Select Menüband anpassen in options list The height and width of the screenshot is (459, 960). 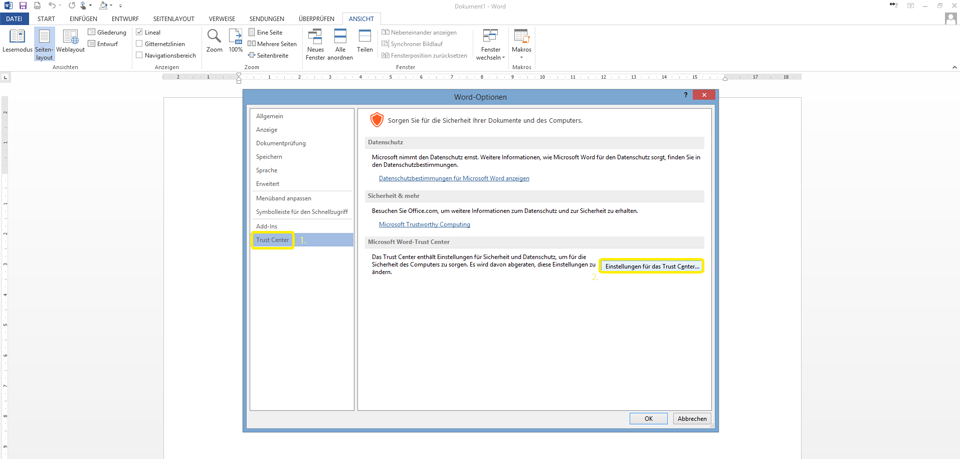tap(283, 198)
